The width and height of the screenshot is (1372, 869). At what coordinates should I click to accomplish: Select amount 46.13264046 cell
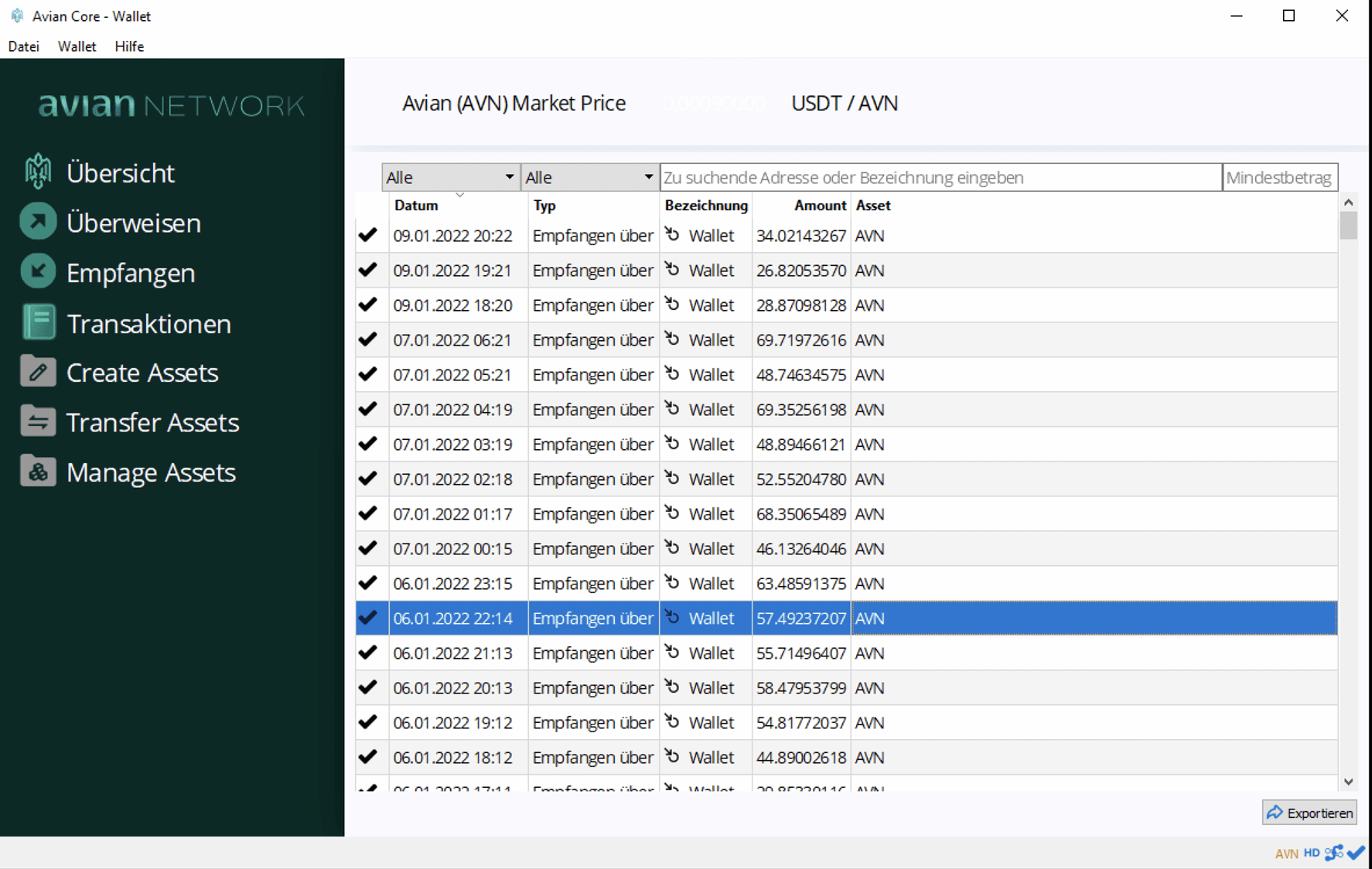tap(801, 549)
